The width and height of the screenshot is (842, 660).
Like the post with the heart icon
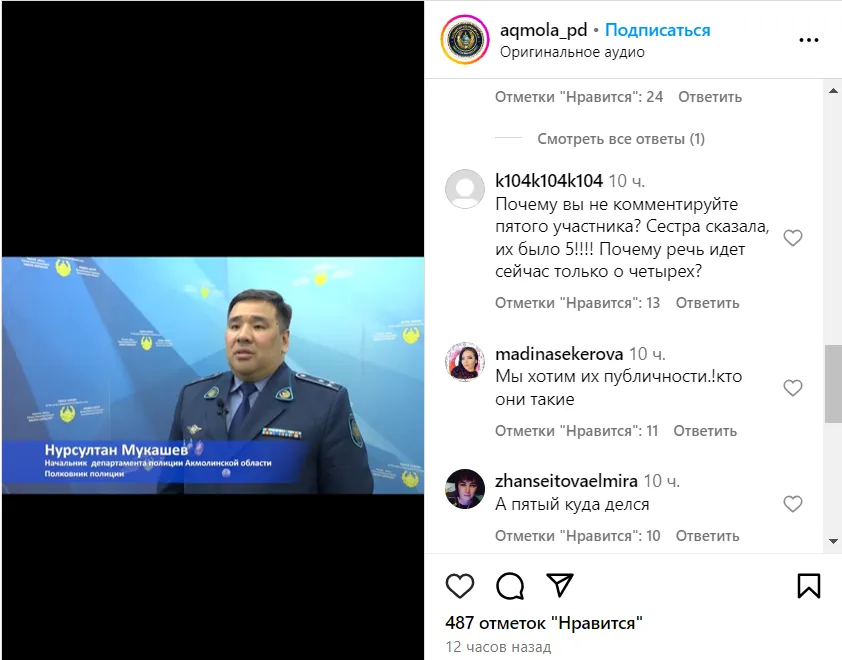click(460, 585)
